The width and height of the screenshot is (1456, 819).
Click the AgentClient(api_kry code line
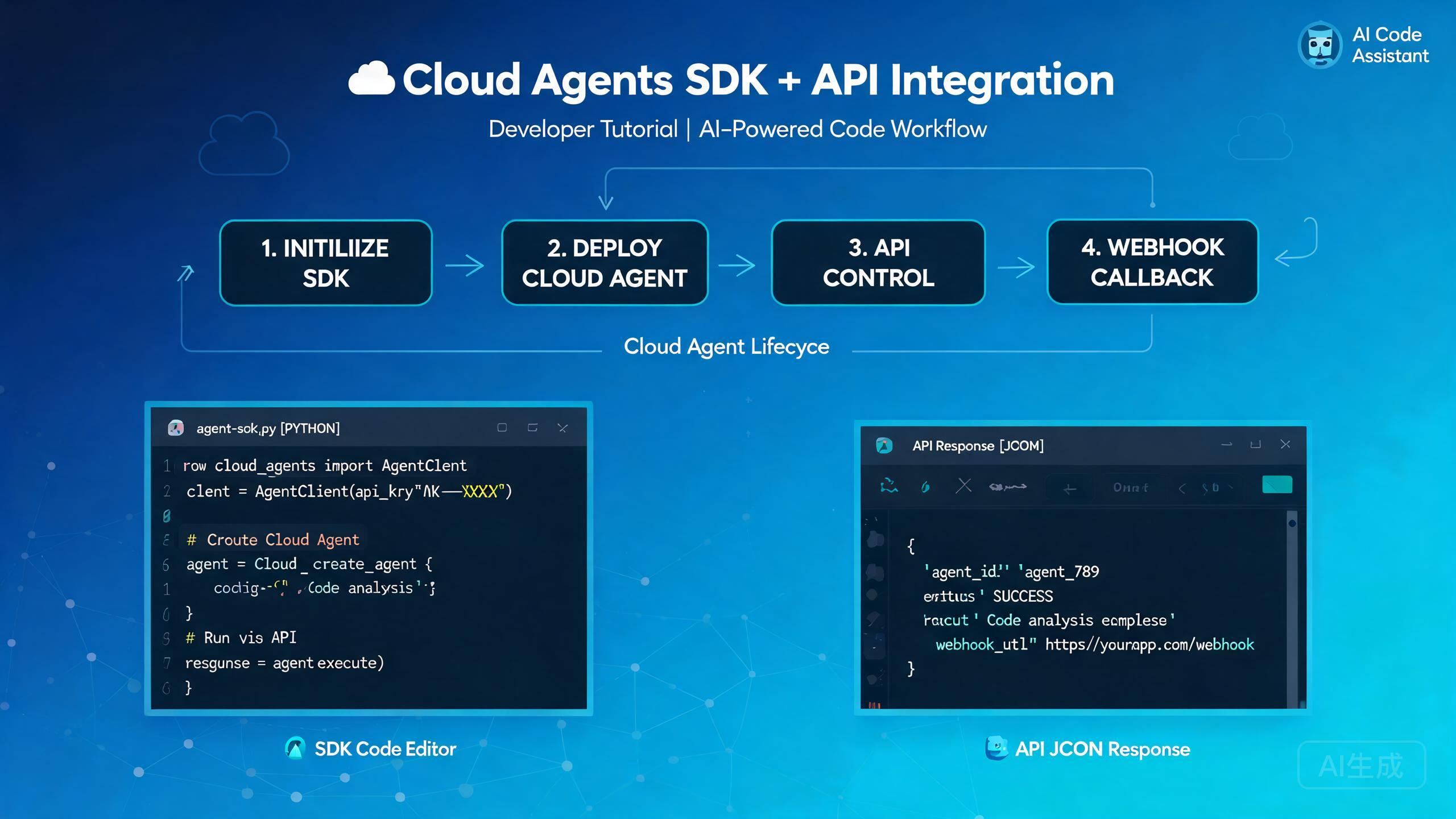point(349,491)
